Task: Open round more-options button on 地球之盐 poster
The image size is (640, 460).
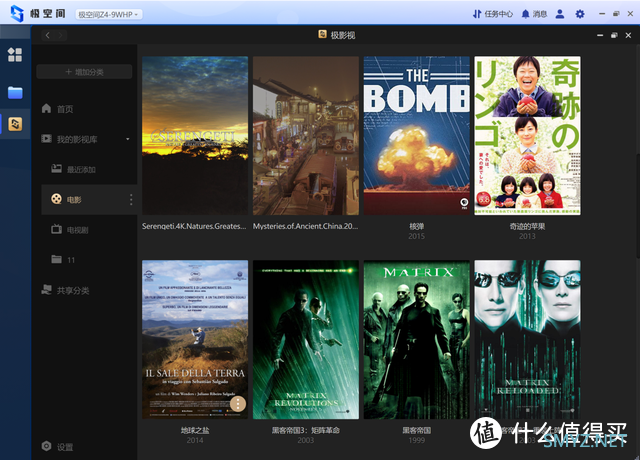Action: 238,404
